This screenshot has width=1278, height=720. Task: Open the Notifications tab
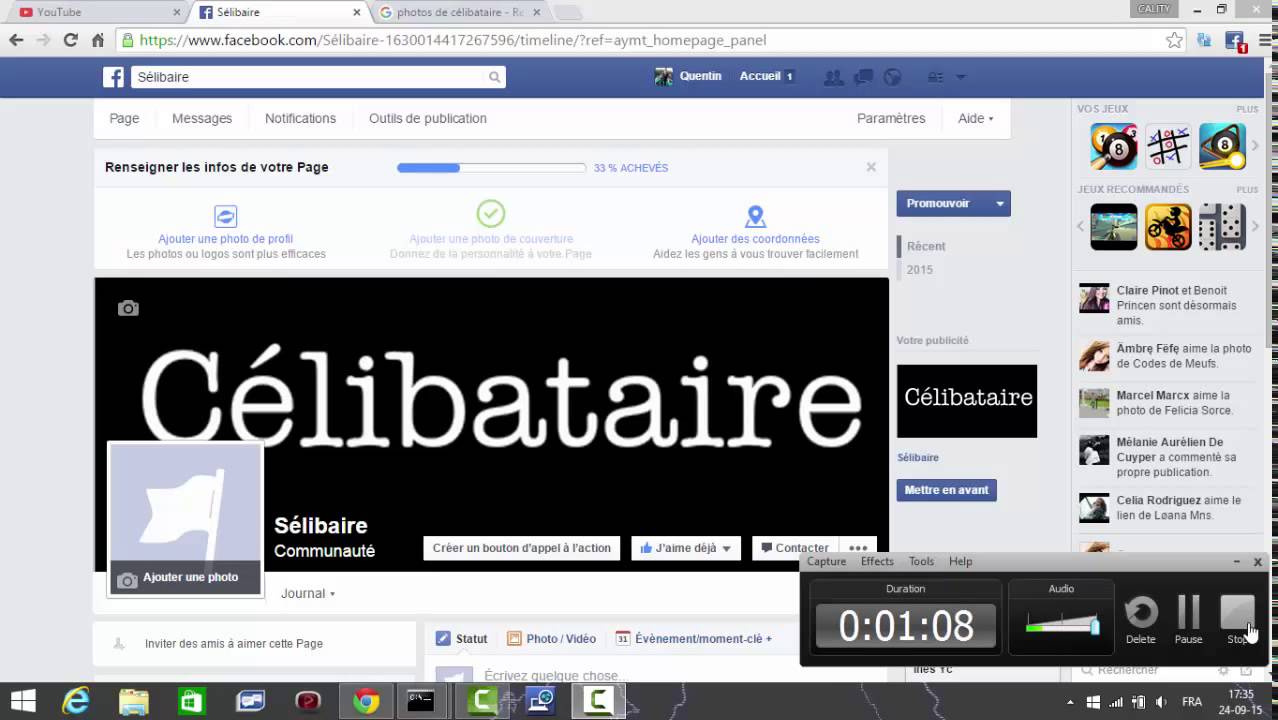(x=300, y=118)
